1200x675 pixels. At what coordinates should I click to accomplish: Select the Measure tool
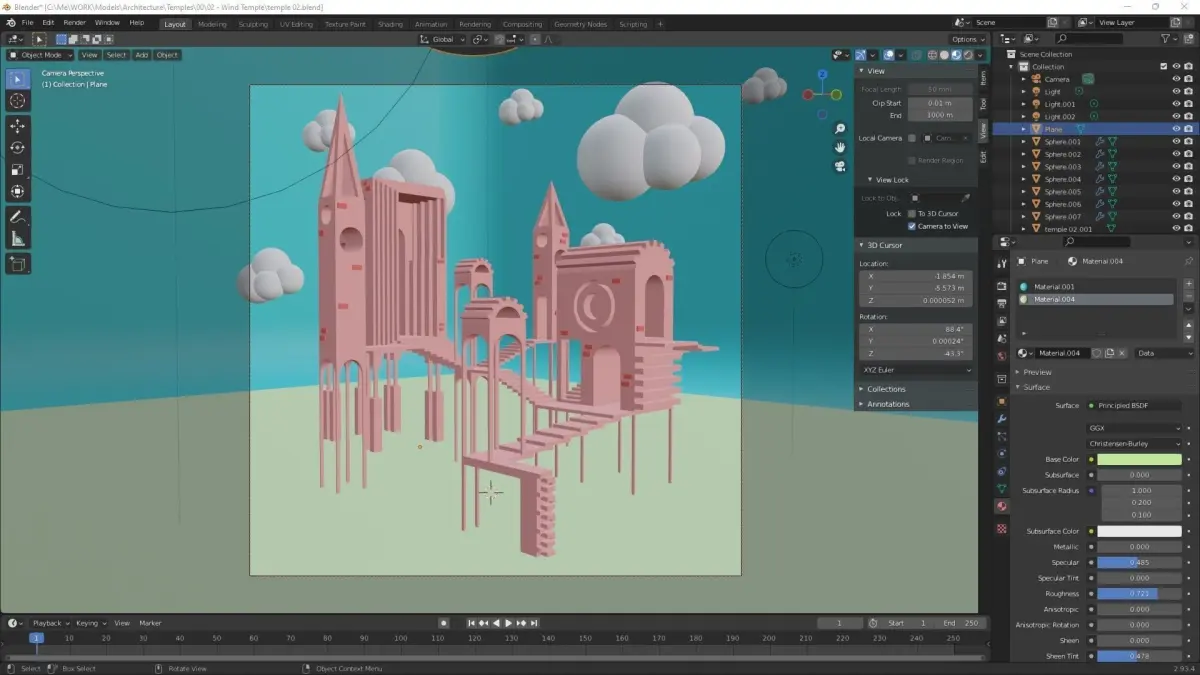pyautogui.click(x=18, y=238)
